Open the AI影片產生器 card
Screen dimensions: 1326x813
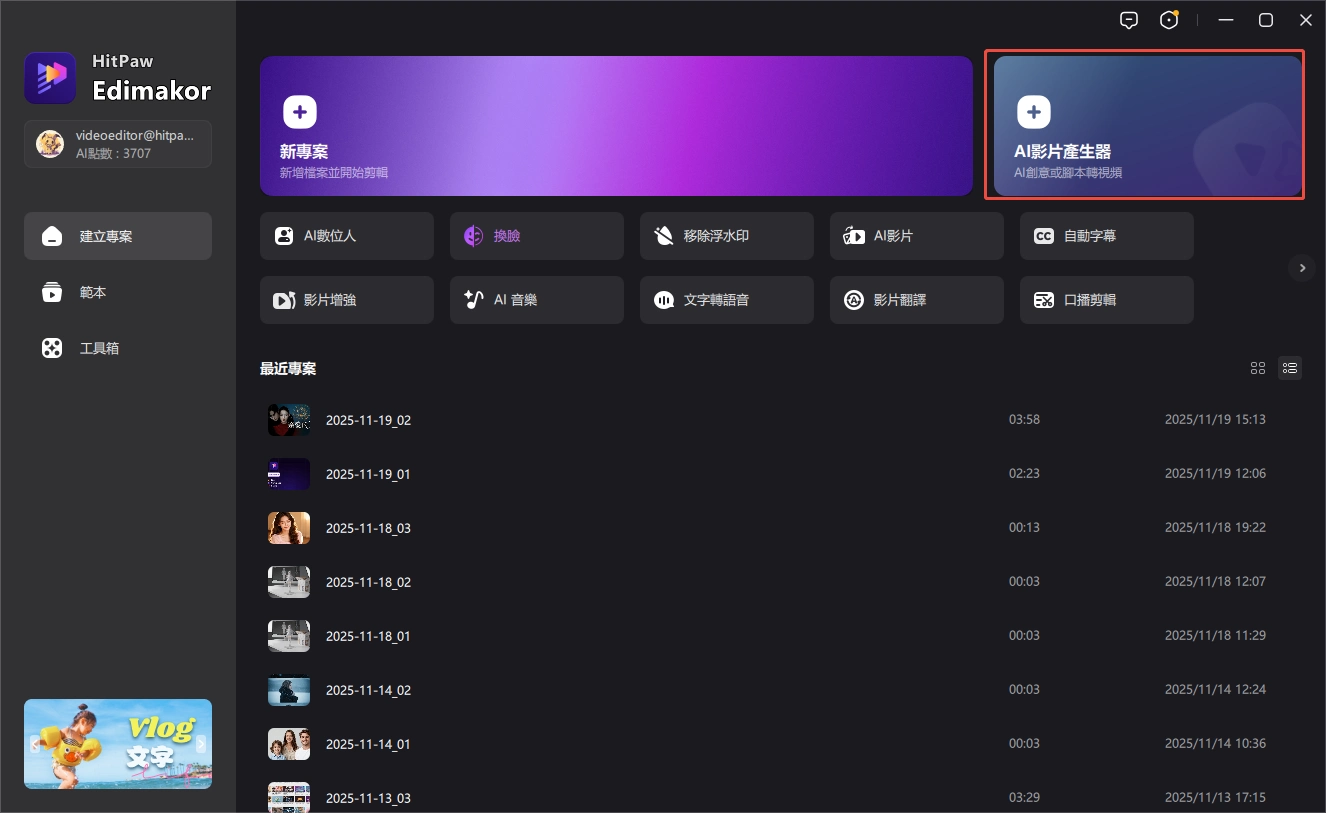point(1144,126)
